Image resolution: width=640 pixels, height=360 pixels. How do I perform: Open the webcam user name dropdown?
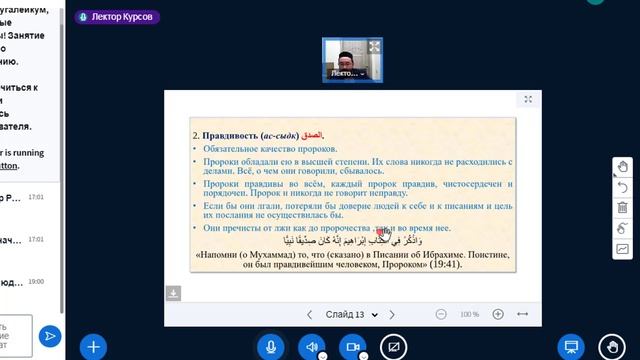pyautogui.click(x=348, y=73)
